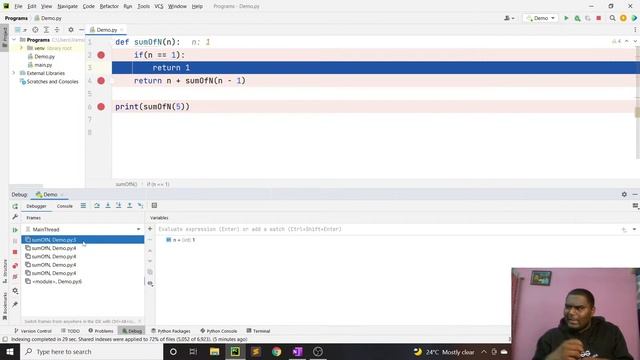
Task: Click Rerun Demo icon in Debug panel
Action: pyautogui.click(x=15, y=206)
